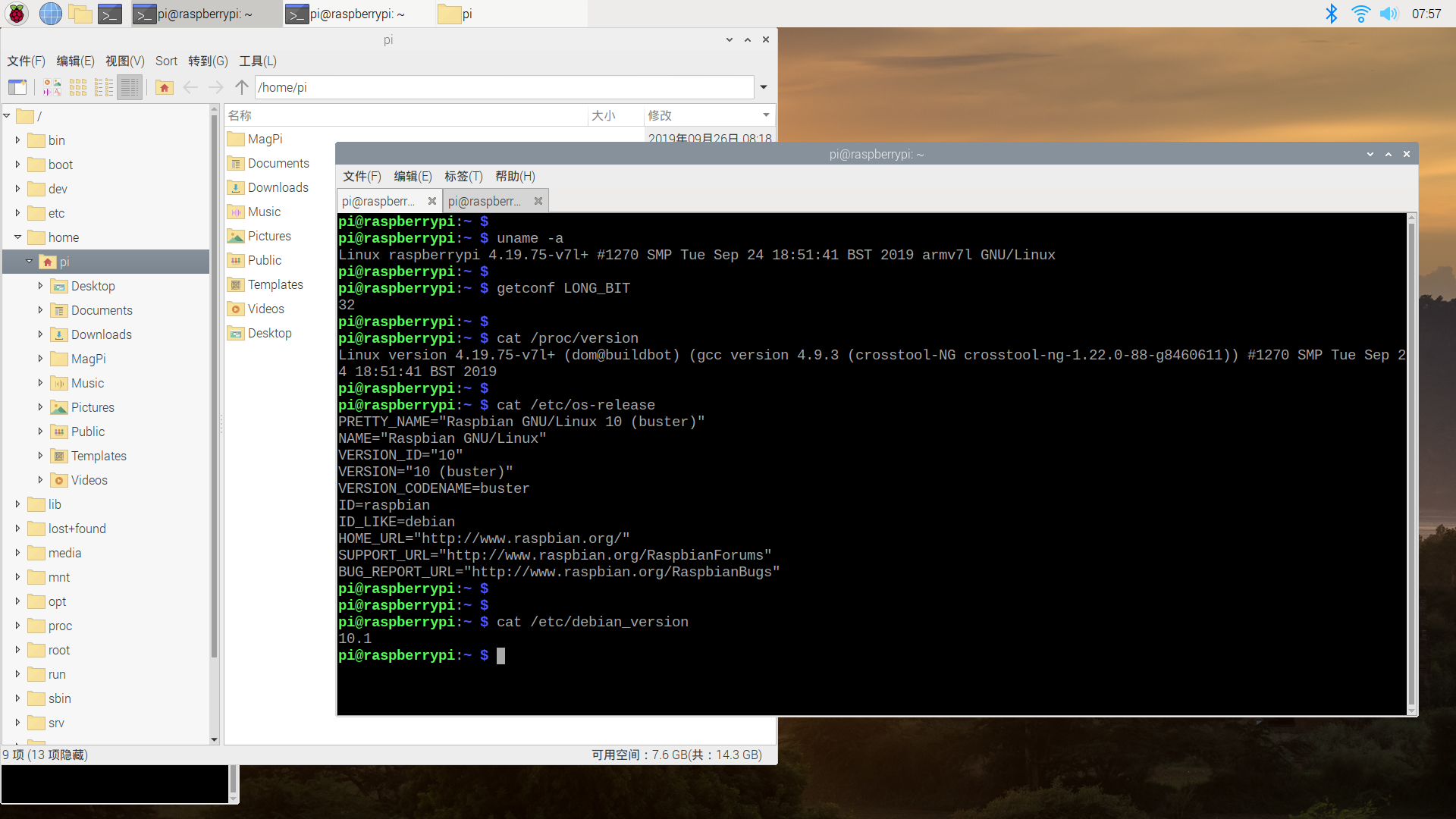Activate first pi@raspberrypi taskbar window button
The width and height of the screenshot is (1456, 819).
click(x=206, y=14)
